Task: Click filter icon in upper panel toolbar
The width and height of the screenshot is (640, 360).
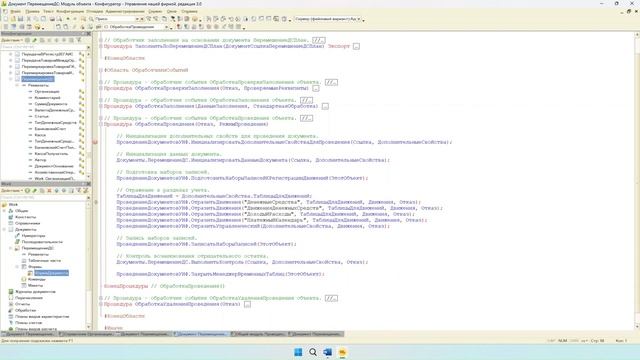Action: 79,40
